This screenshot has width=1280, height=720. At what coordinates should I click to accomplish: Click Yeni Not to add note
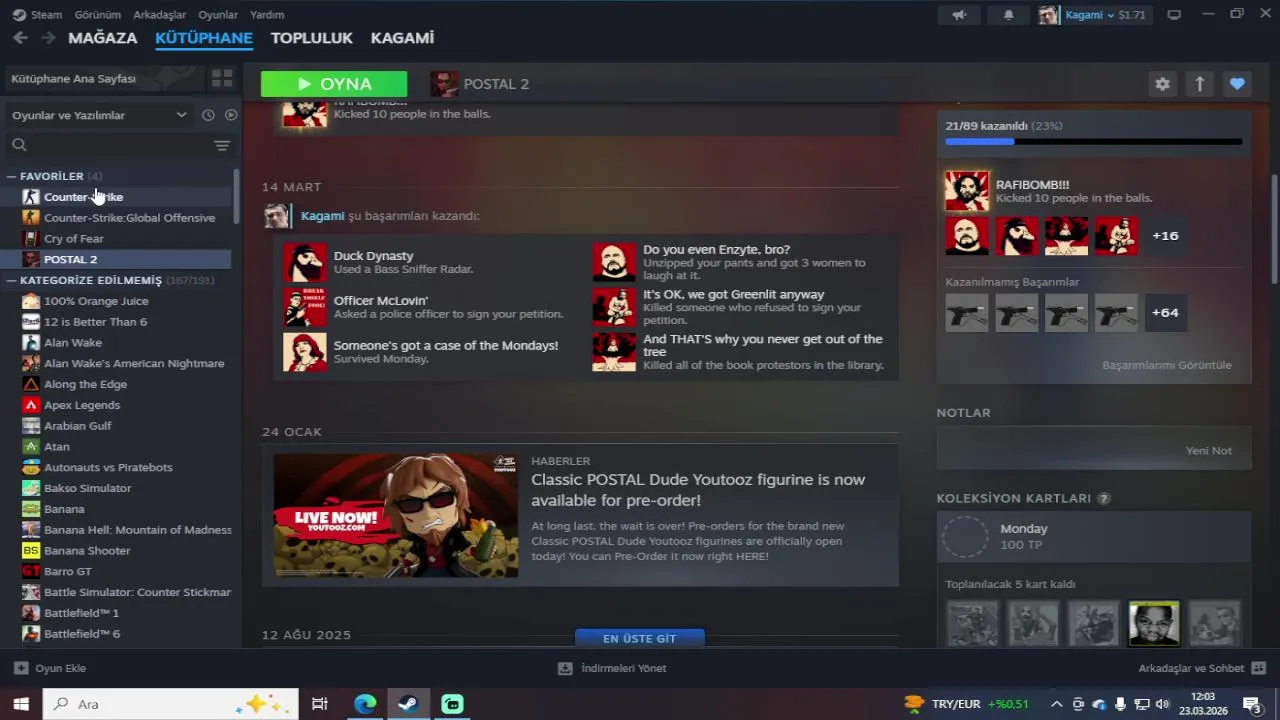coord(1209,451)
